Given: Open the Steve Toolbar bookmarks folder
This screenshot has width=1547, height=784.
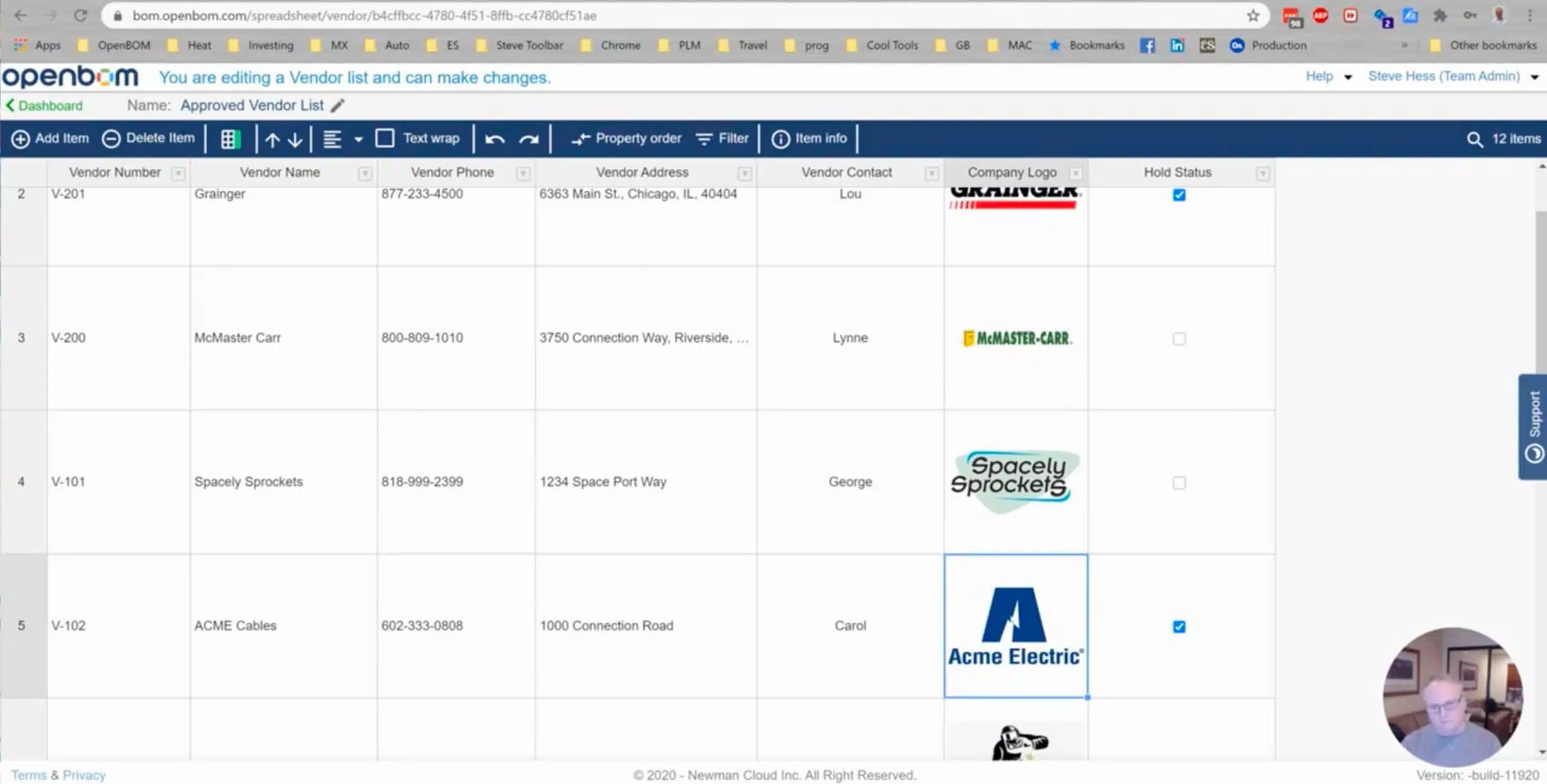Looking at the screenshot, I should (520, 45).
